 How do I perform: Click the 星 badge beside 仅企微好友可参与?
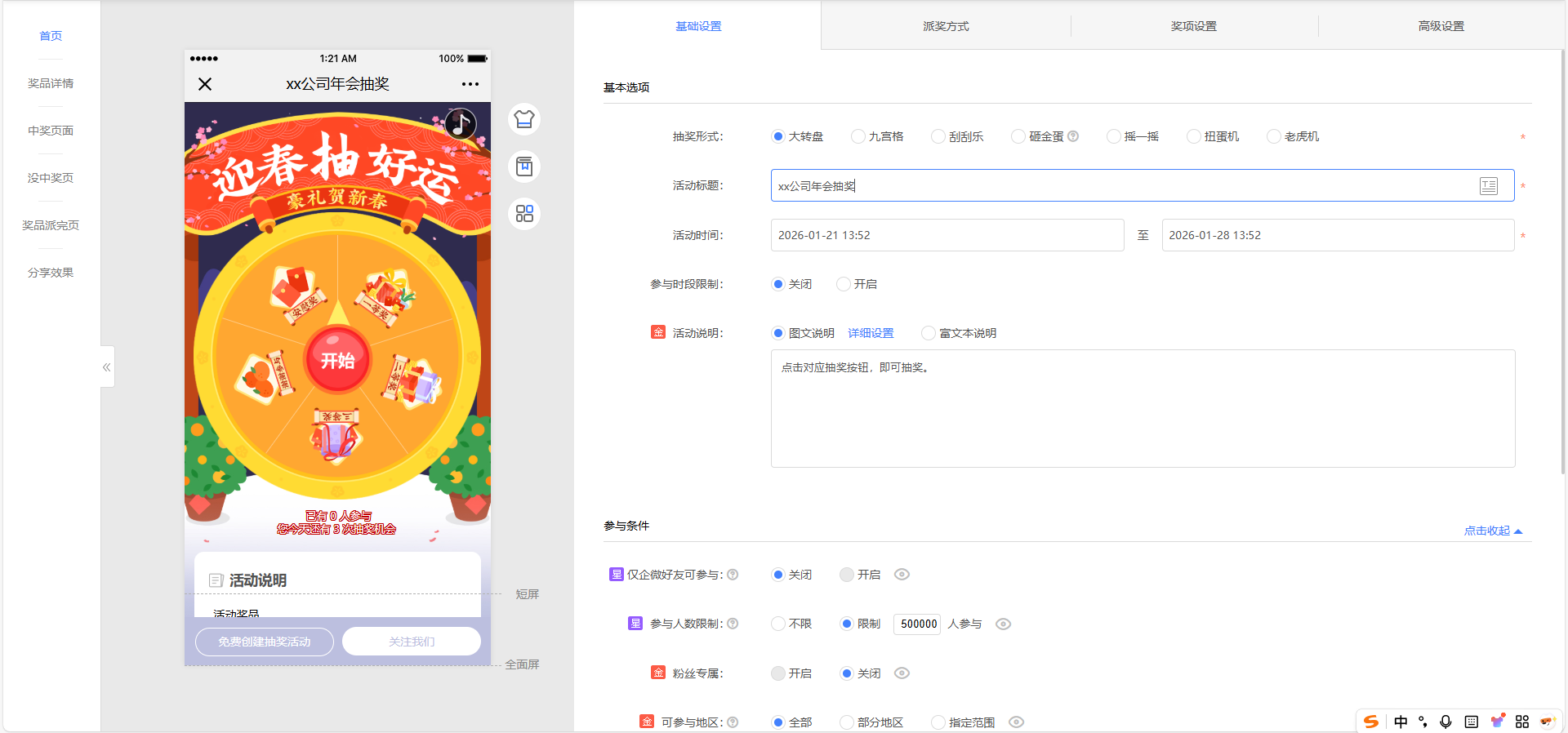617,575
